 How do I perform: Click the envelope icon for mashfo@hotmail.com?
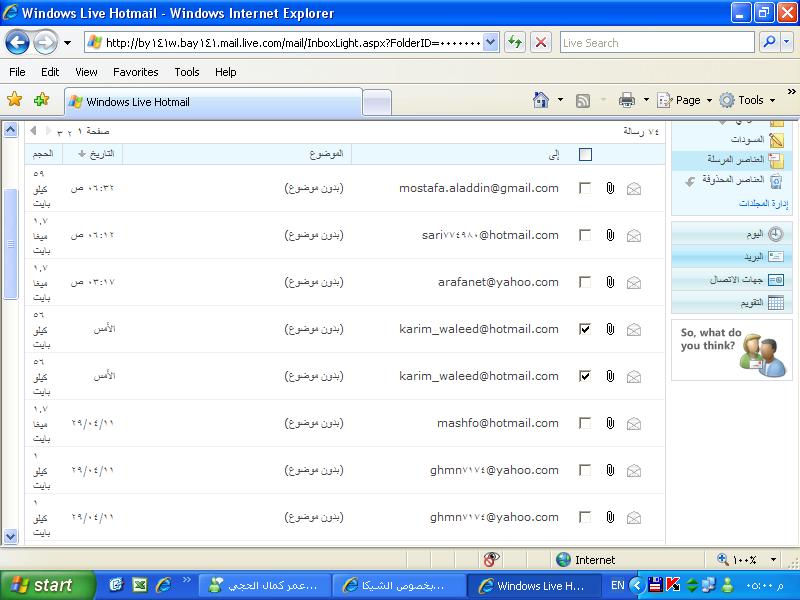634,423
